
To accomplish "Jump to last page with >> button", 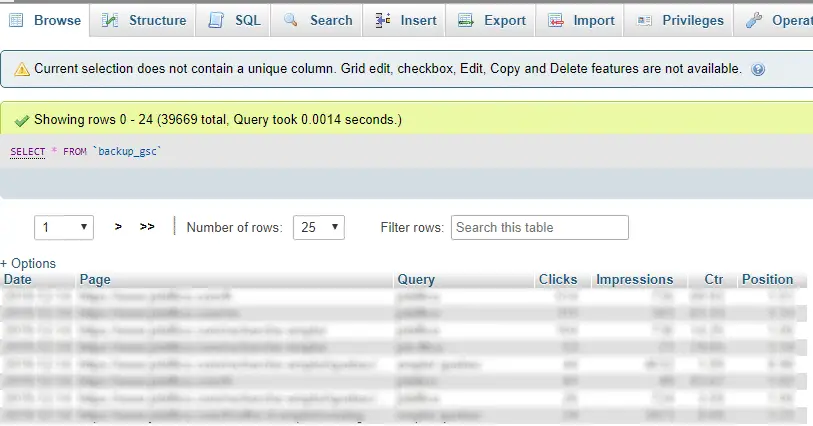I will 147,226.
